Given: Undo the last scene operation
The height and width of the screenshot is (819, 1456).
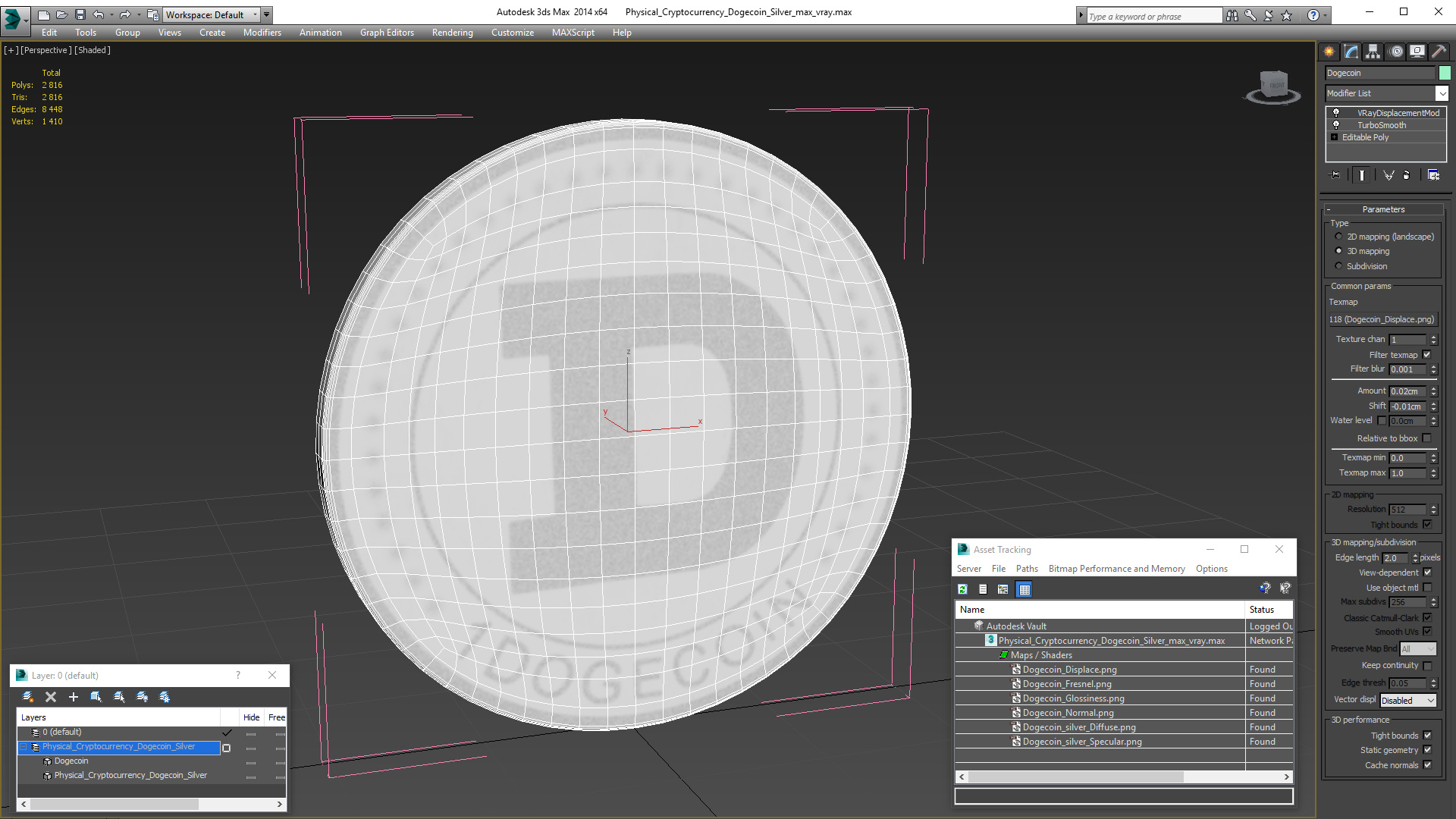Looking at the screenshot, I should click(x=98, y=14).
